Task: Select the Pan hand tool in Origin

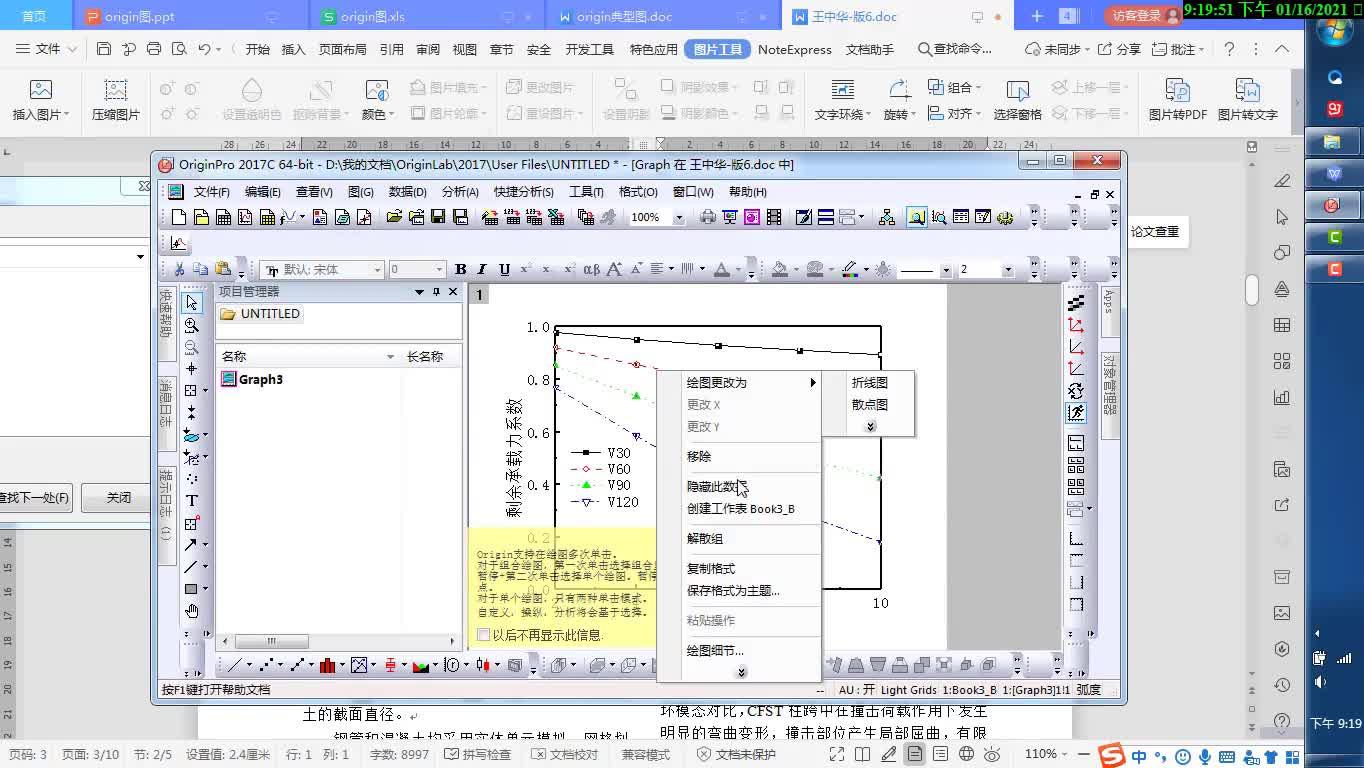Action: click(x=191, y=610)
